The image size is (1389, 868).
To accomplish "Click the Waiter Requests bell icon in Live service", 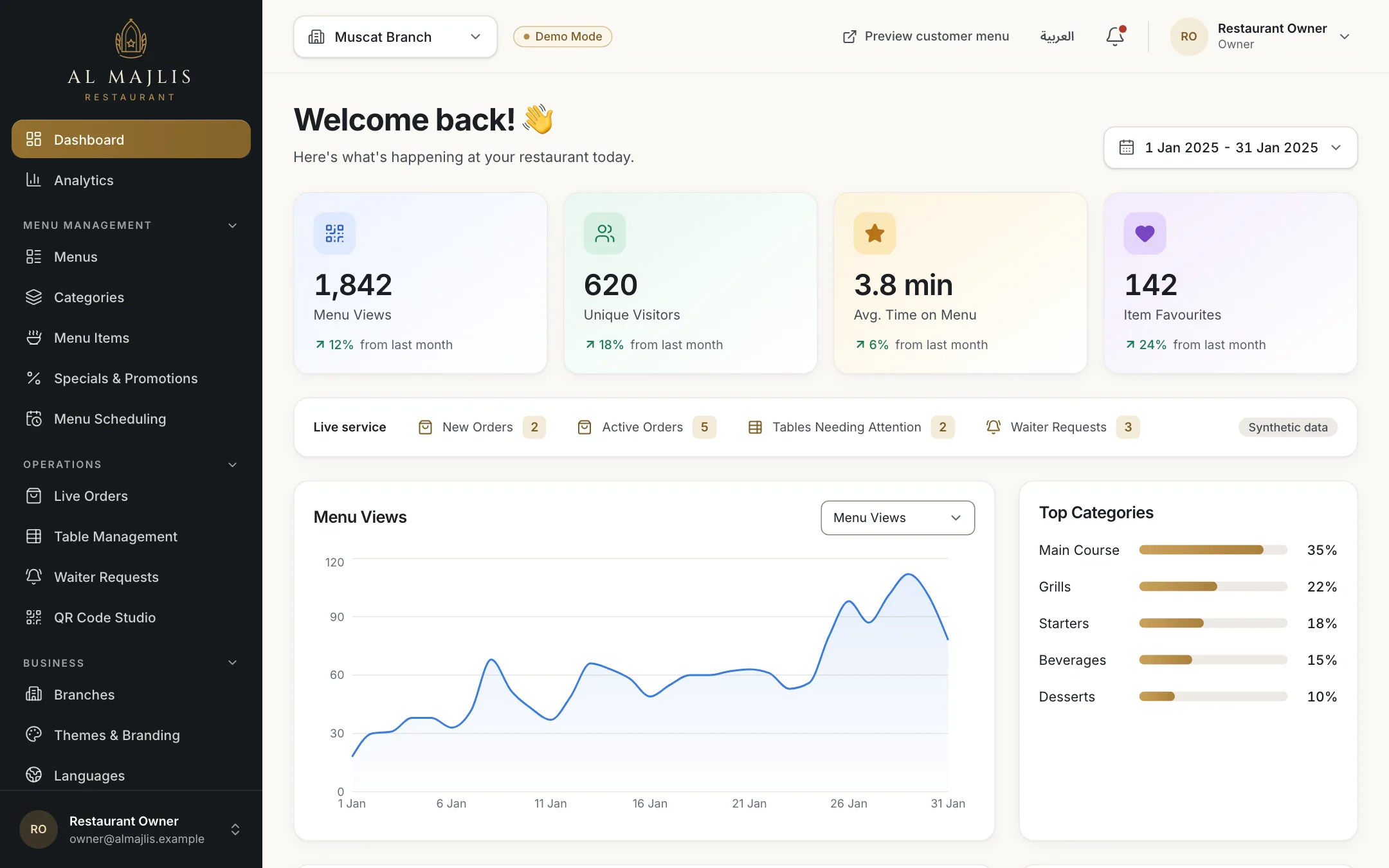I will (994, 427).
